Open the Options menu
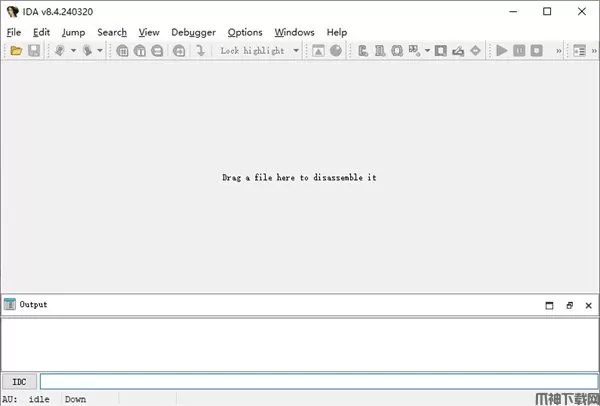 click(245, 32)
